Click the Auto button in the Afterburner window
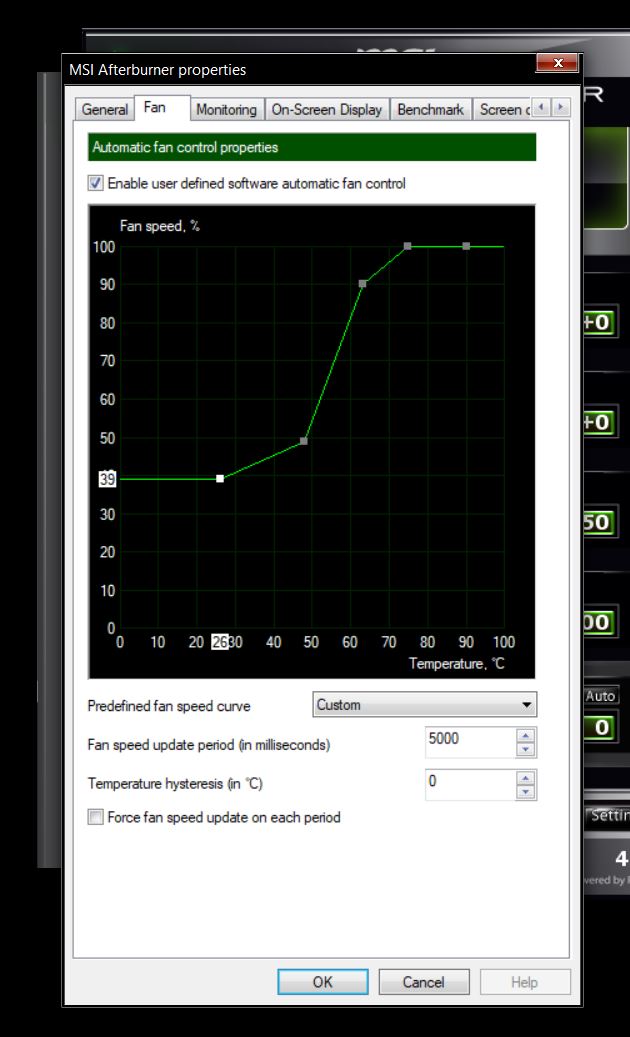This screenshot has height=1037, width=630. click(x=600, y=696)
